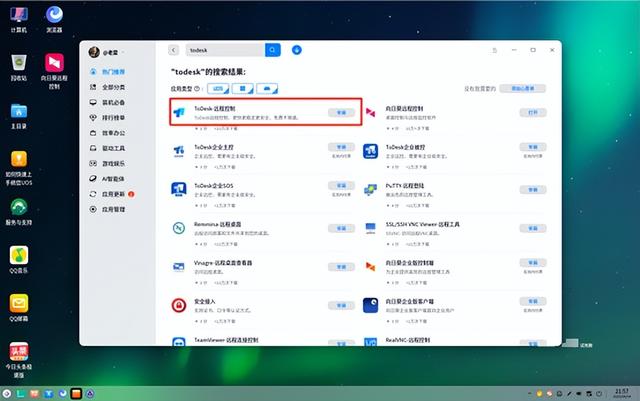Install SSL/SSH VNC Viewer with its button
Viewport: 640px width, 401px height.
point(533,228)
